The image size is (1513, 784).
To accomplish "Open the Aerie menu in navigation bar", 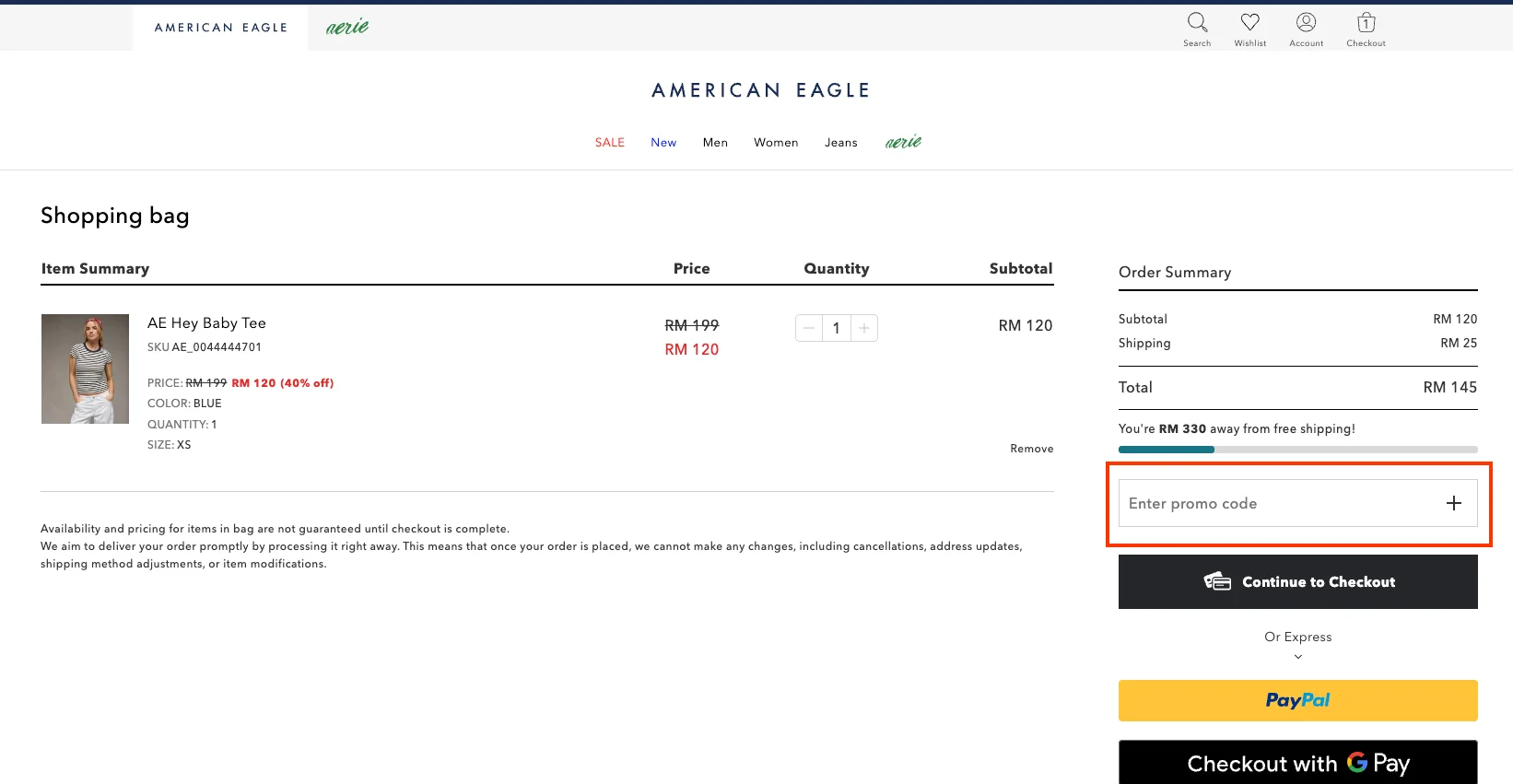I will (903, 142).
